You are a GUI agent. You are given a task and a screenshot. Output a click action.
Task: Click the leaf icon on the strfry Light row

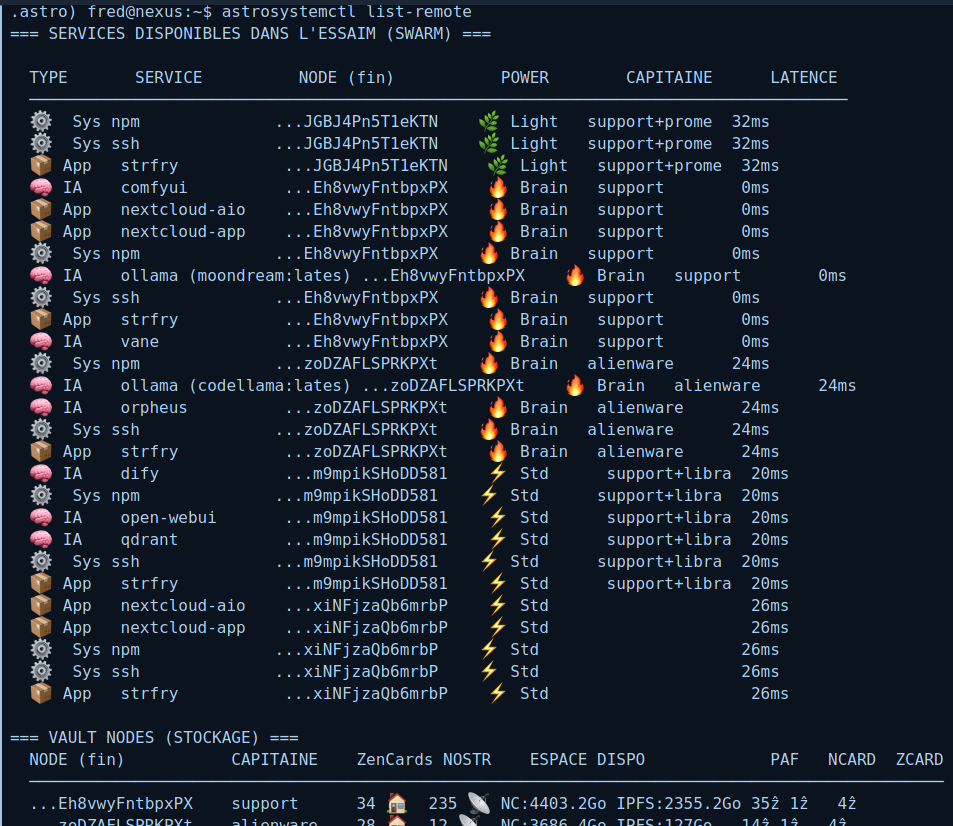pos(497,165)
